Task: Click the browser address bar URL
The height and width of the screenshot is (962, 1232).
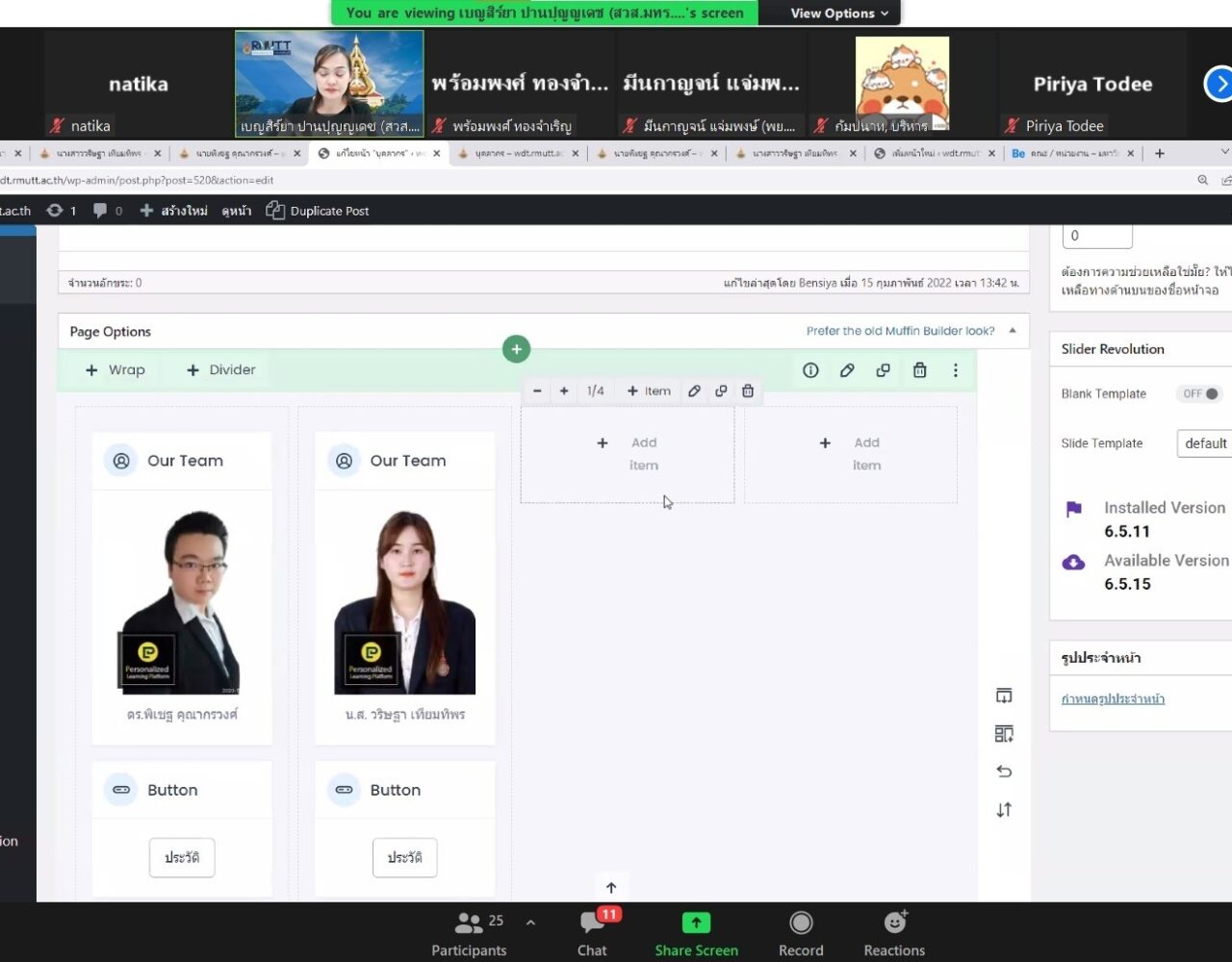Action: click(x=137, y=180)
